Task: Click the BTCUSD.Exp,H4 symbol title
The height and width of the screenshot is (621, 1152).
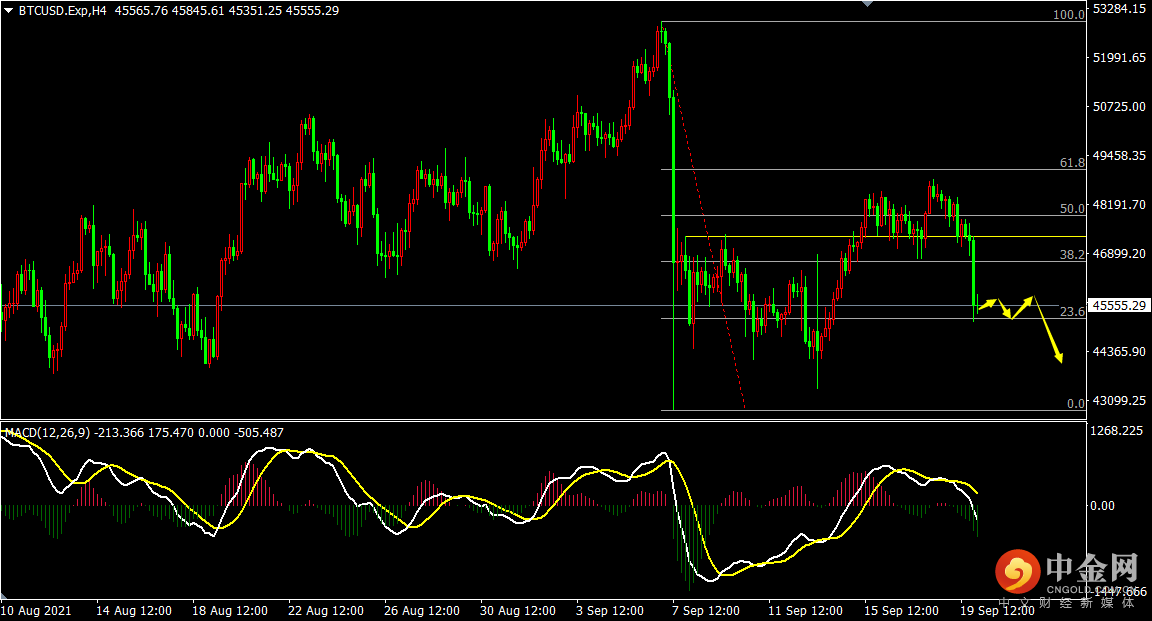Action: [62, 11]
